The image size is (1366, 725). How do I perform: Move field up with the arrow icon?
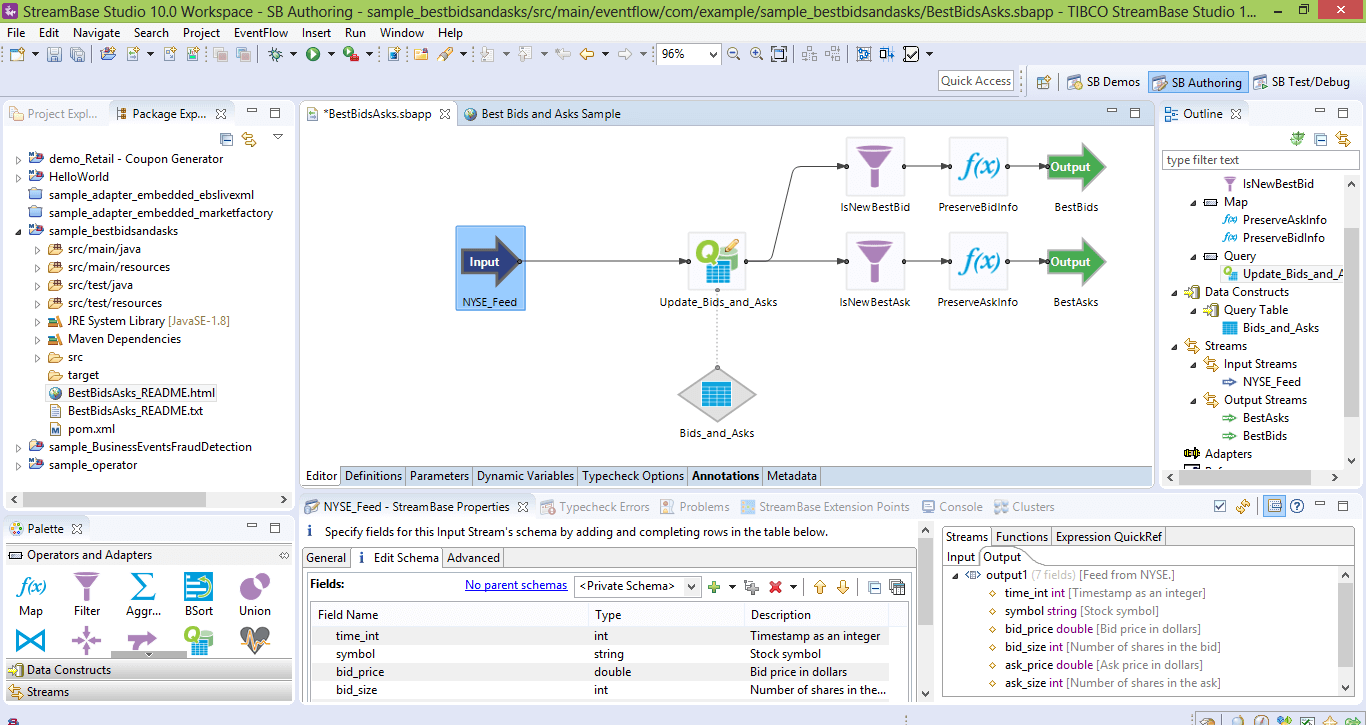click(x=819, y=587)
